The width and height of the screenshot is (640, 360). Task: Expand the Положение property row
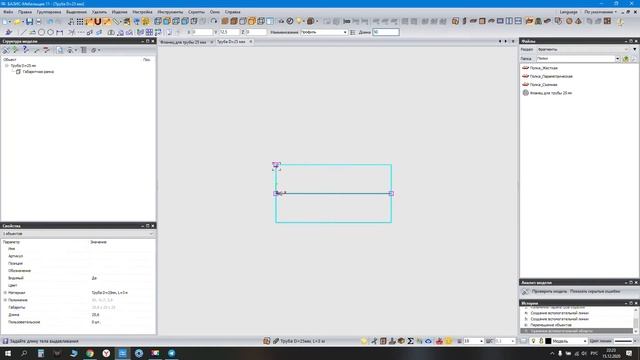pyautogui.click(x=5, y=300)
